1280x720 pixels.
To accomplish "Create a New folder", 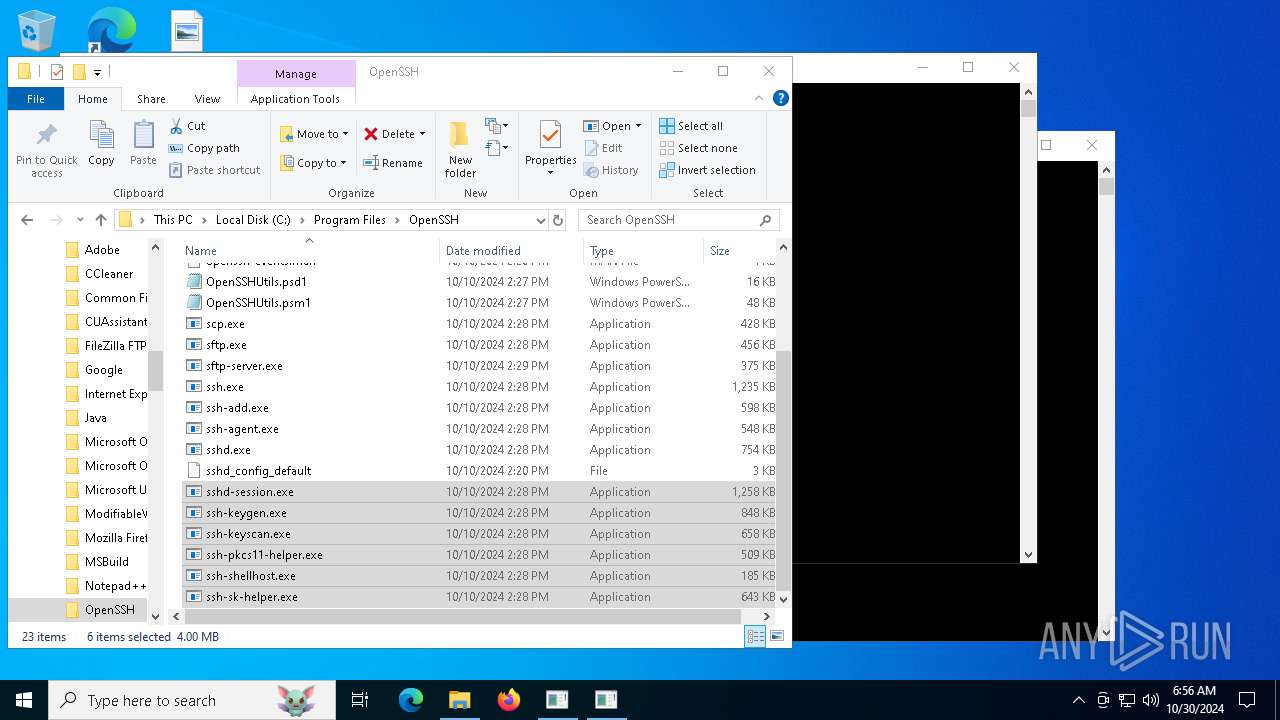I will point(460,149).
